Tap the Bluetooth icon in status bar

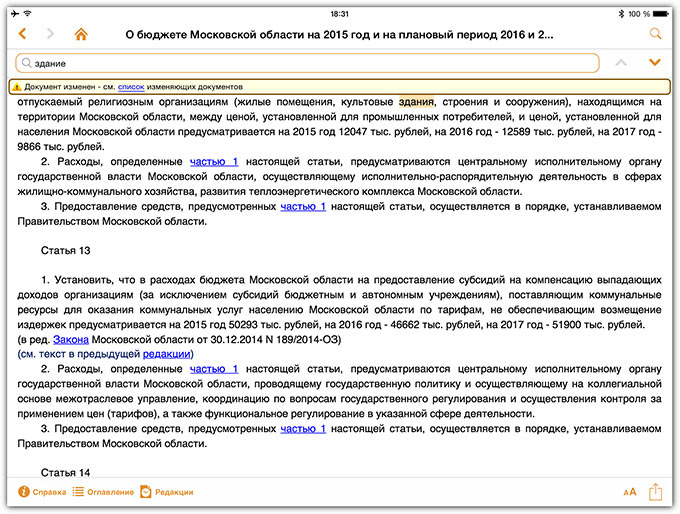(621, 14)
